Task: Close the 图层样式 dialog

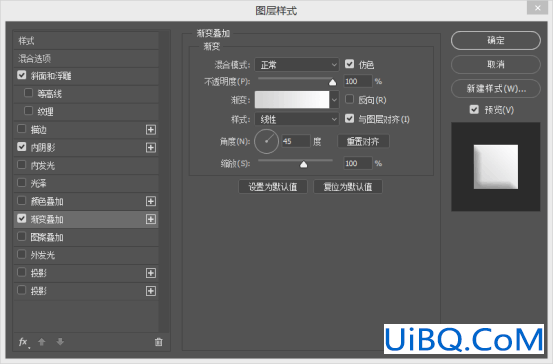Action: click(537, 8)
